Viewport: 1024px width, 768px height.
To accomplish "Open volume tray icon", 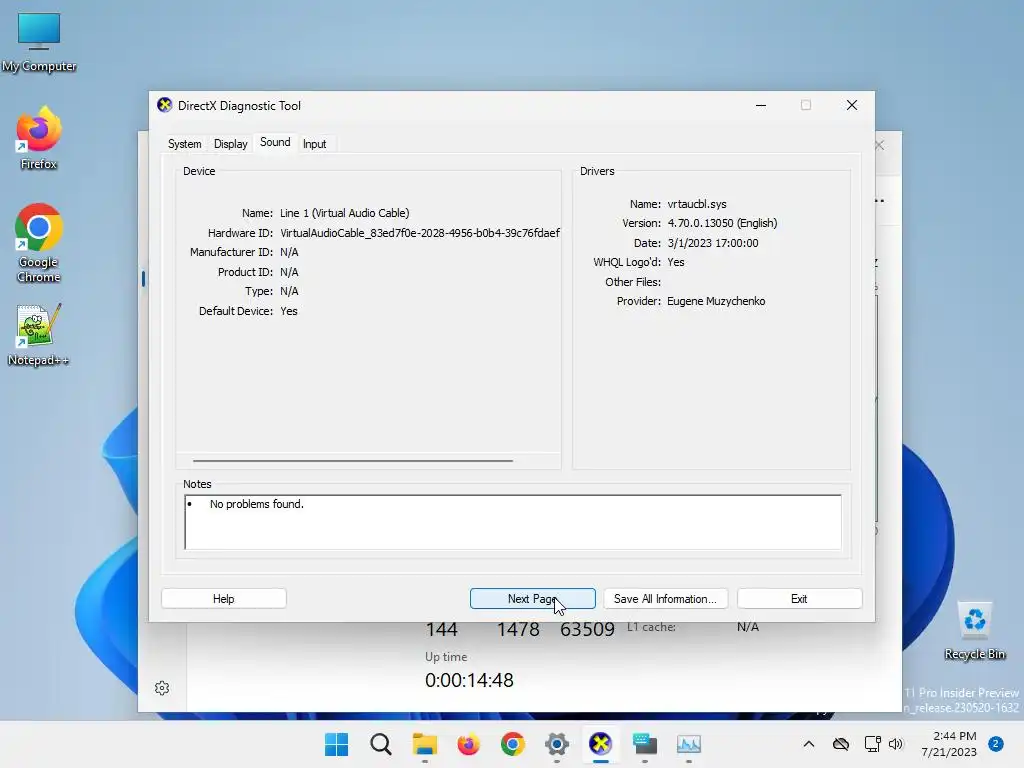I will (896, 744).
